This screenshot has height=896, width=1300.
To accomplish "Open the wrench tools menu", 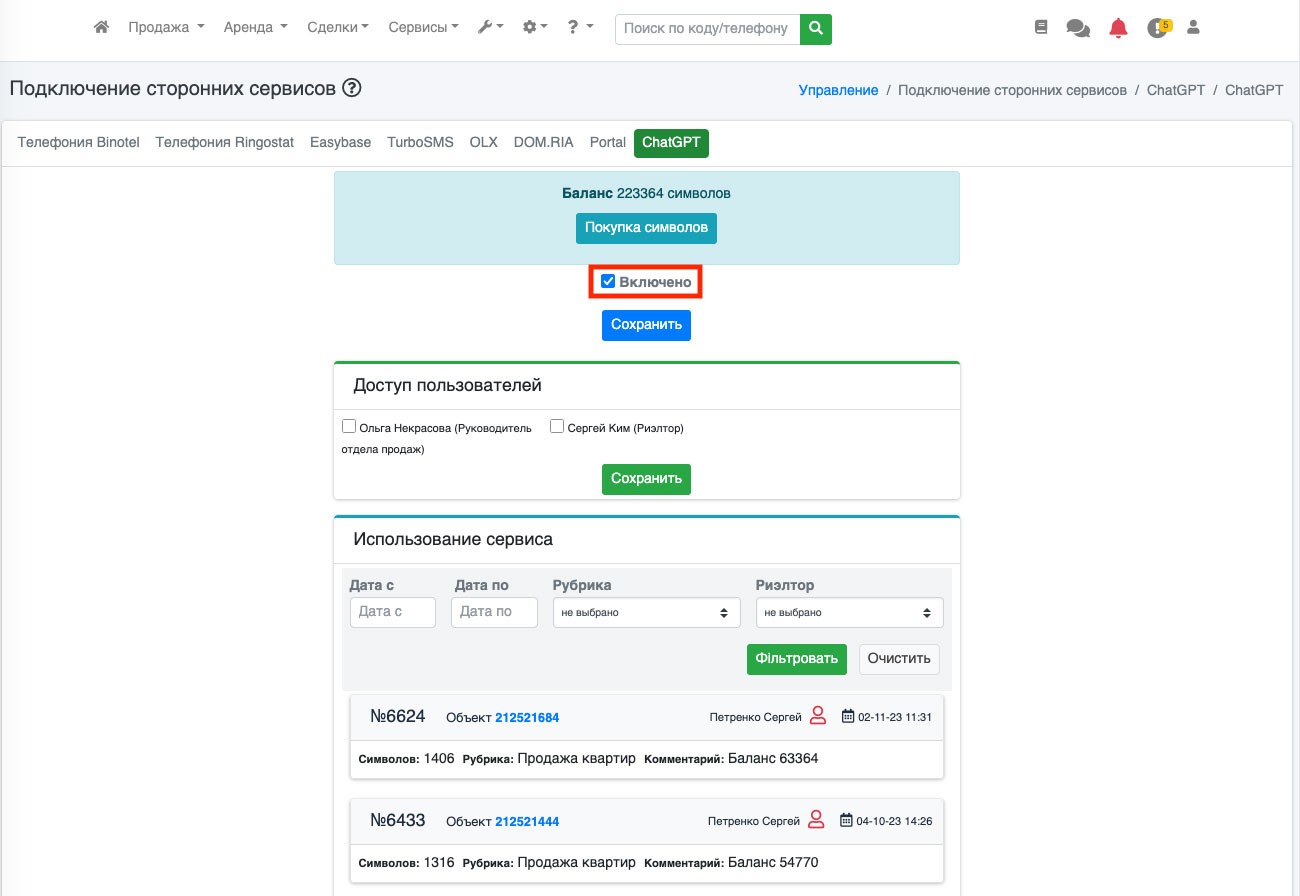I will pos(490,28).
